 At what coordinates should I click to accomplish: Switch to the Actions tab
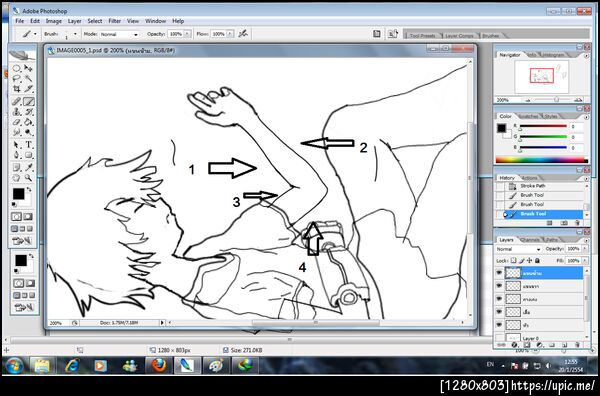click(530, 178)
